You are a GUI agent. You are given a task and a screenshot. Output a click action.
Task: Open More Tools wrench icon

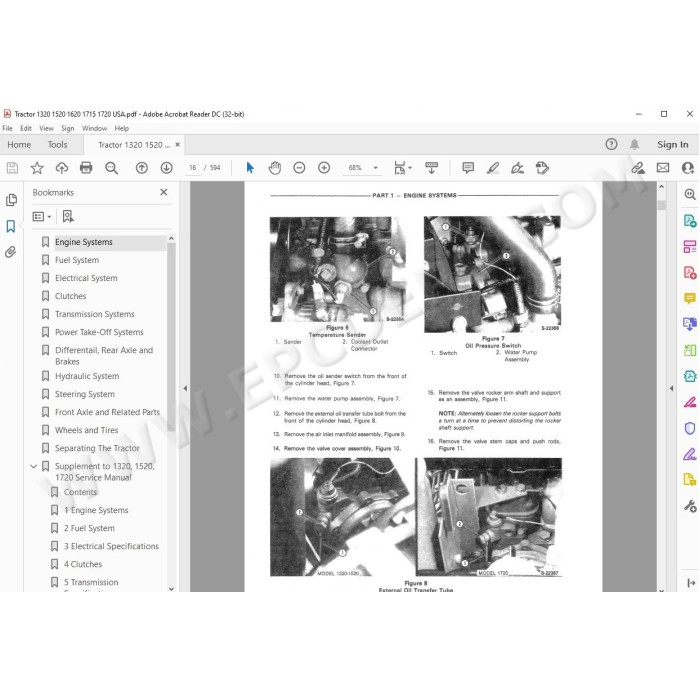(690, 506)
